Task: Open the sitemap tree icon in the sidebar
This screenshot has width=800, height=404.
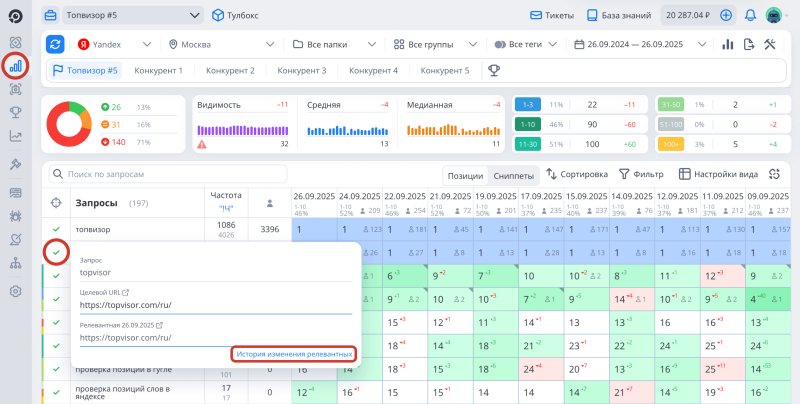Action: point(15,263)
